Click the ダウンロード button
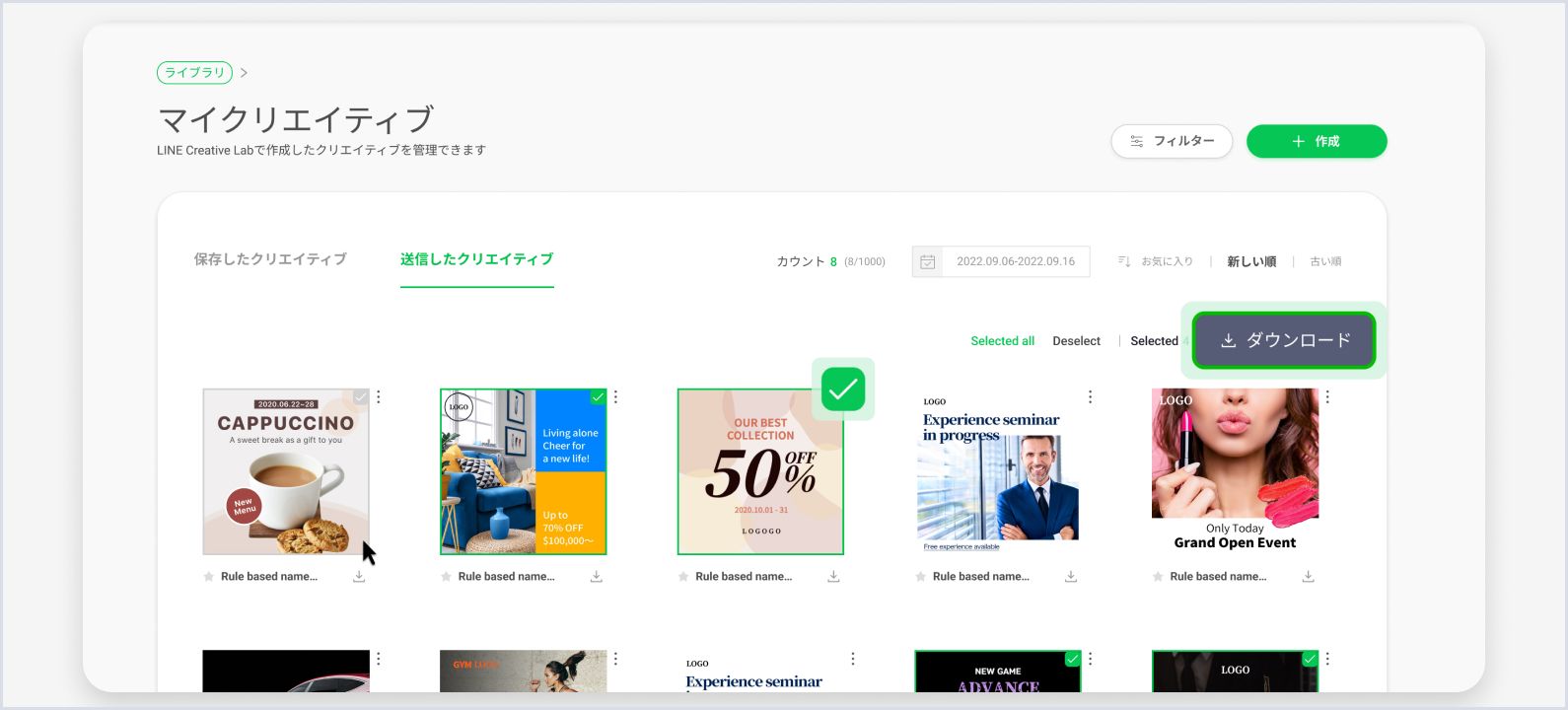 click(1284, 340)
